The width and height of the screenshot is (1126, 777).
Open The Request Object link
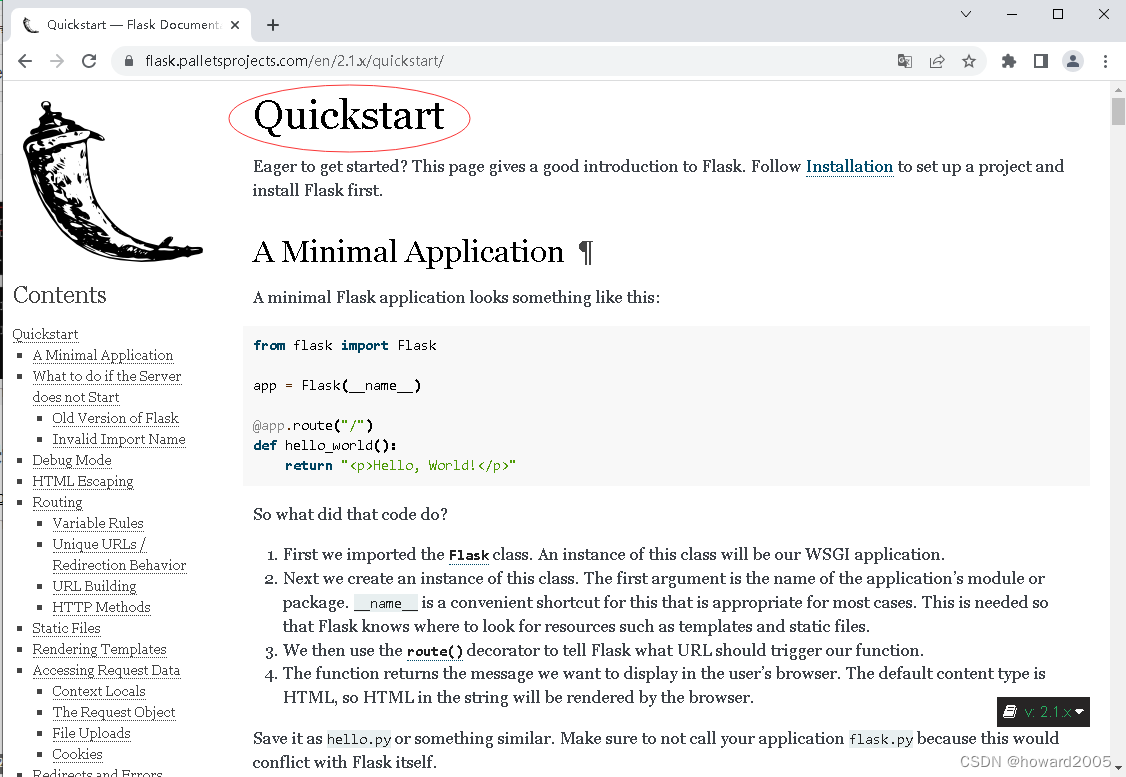(x=114, y=712)
